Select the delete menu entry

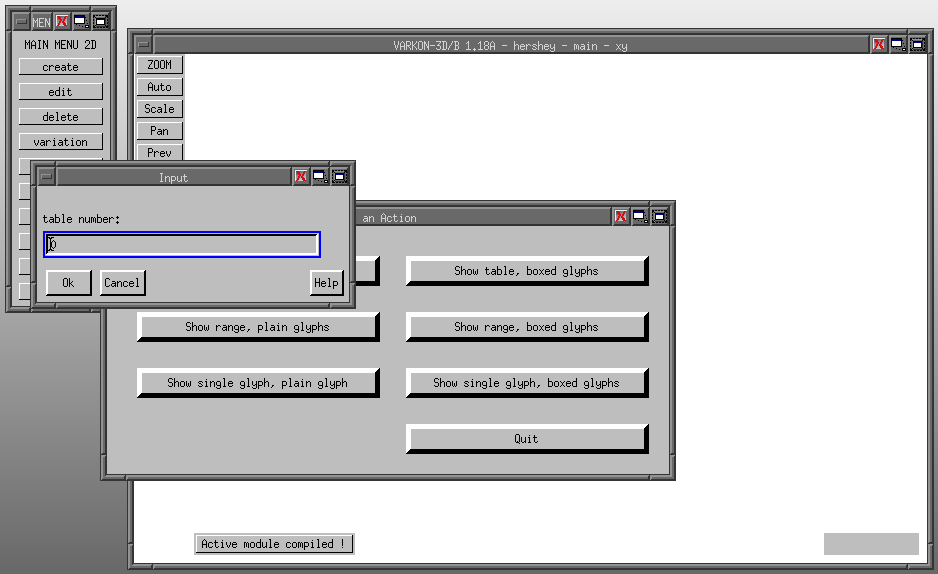pos(60,117)
